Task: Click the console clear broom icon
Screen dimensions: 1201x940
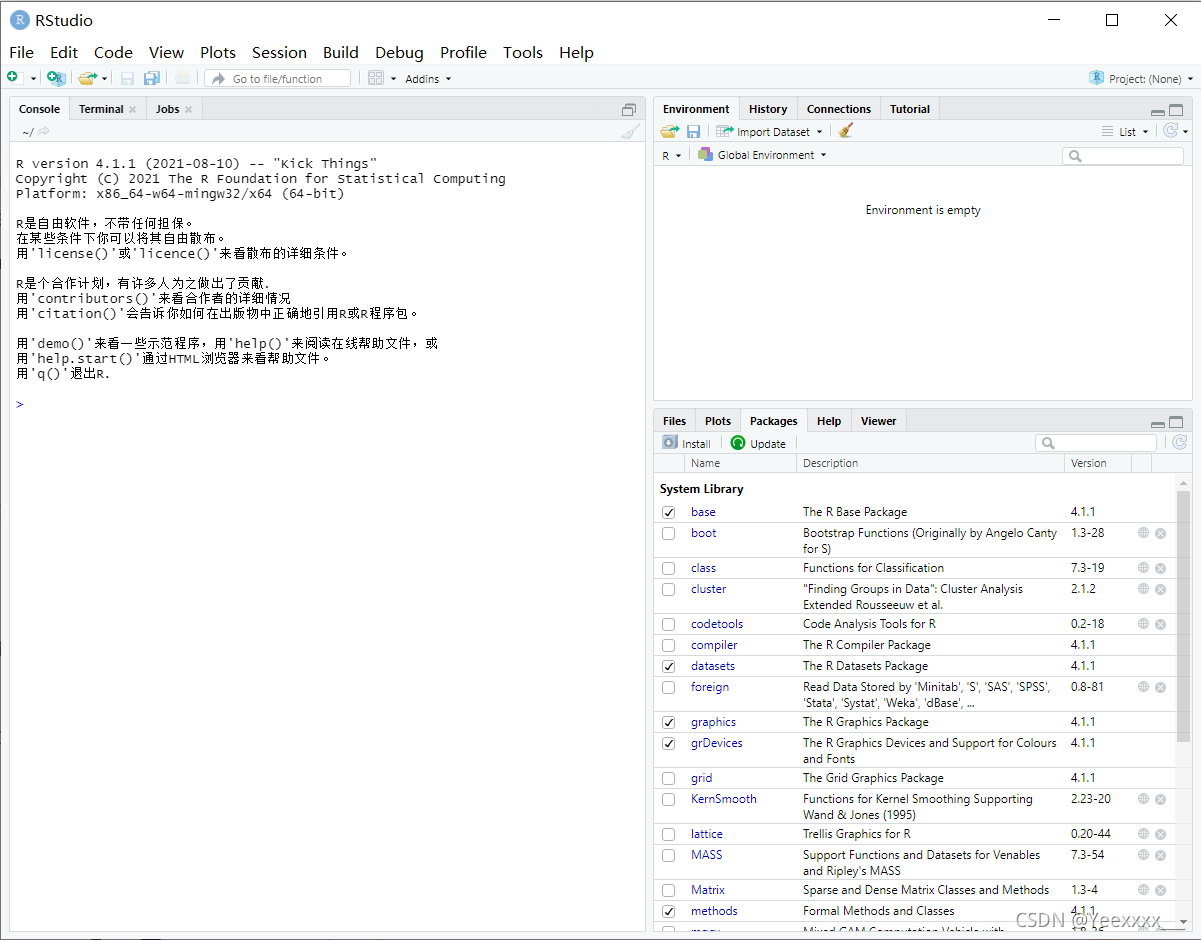Action: [x=629, y=132]
